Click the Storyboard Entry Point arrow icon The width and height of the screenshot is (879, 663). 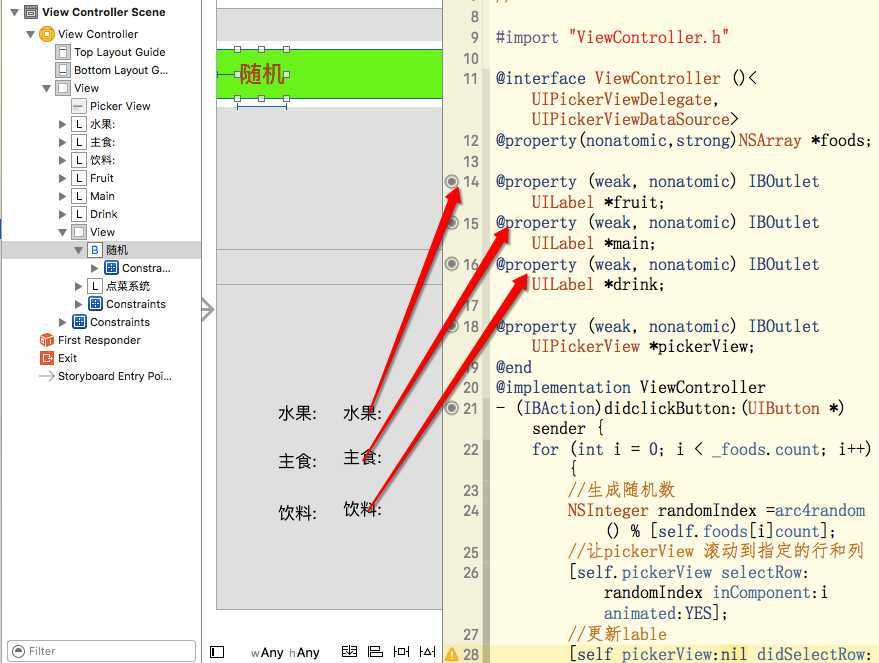tap(47, 376)
